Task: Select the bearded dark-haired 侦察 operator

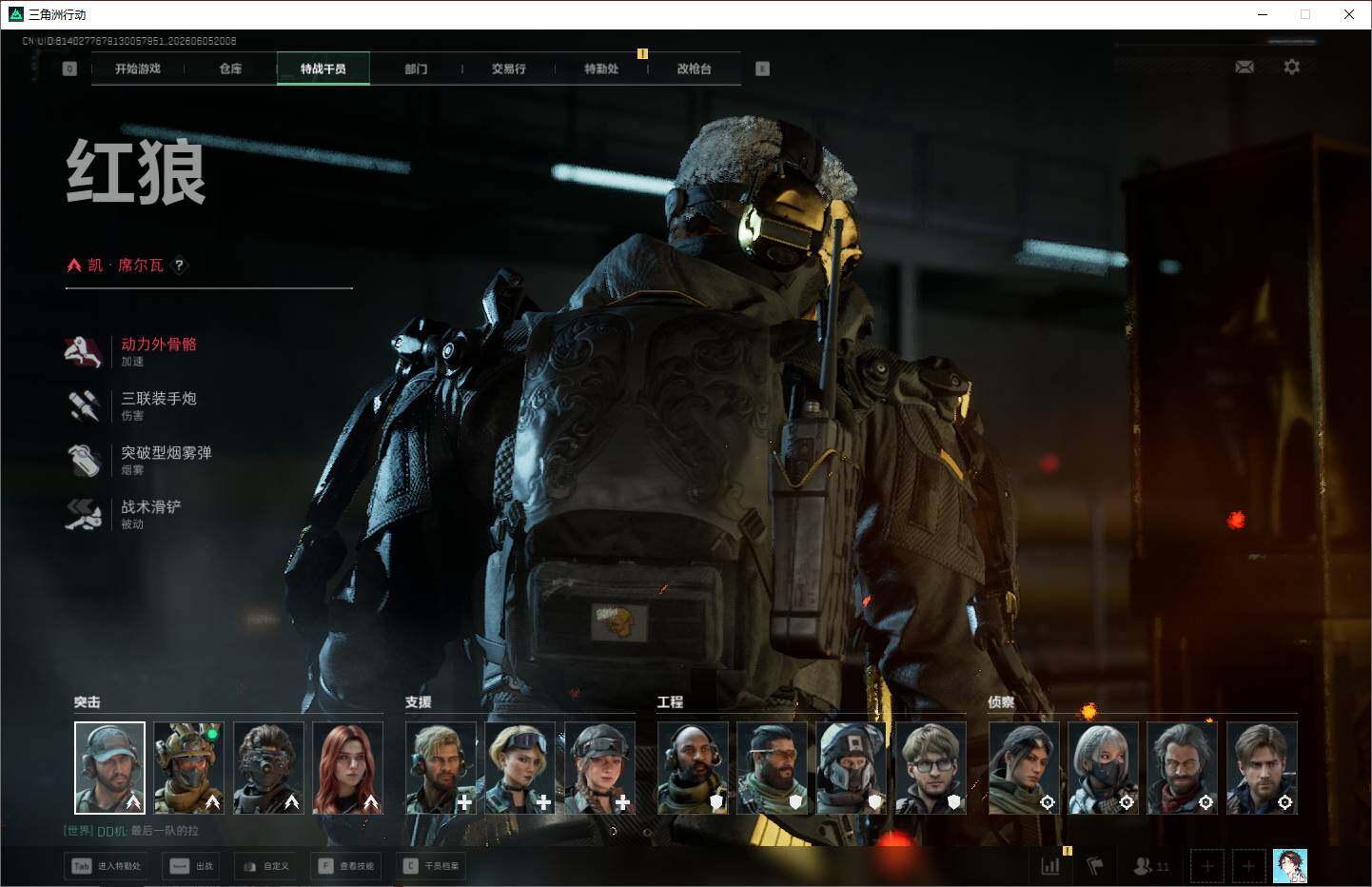Action: tap(1182, 768)
